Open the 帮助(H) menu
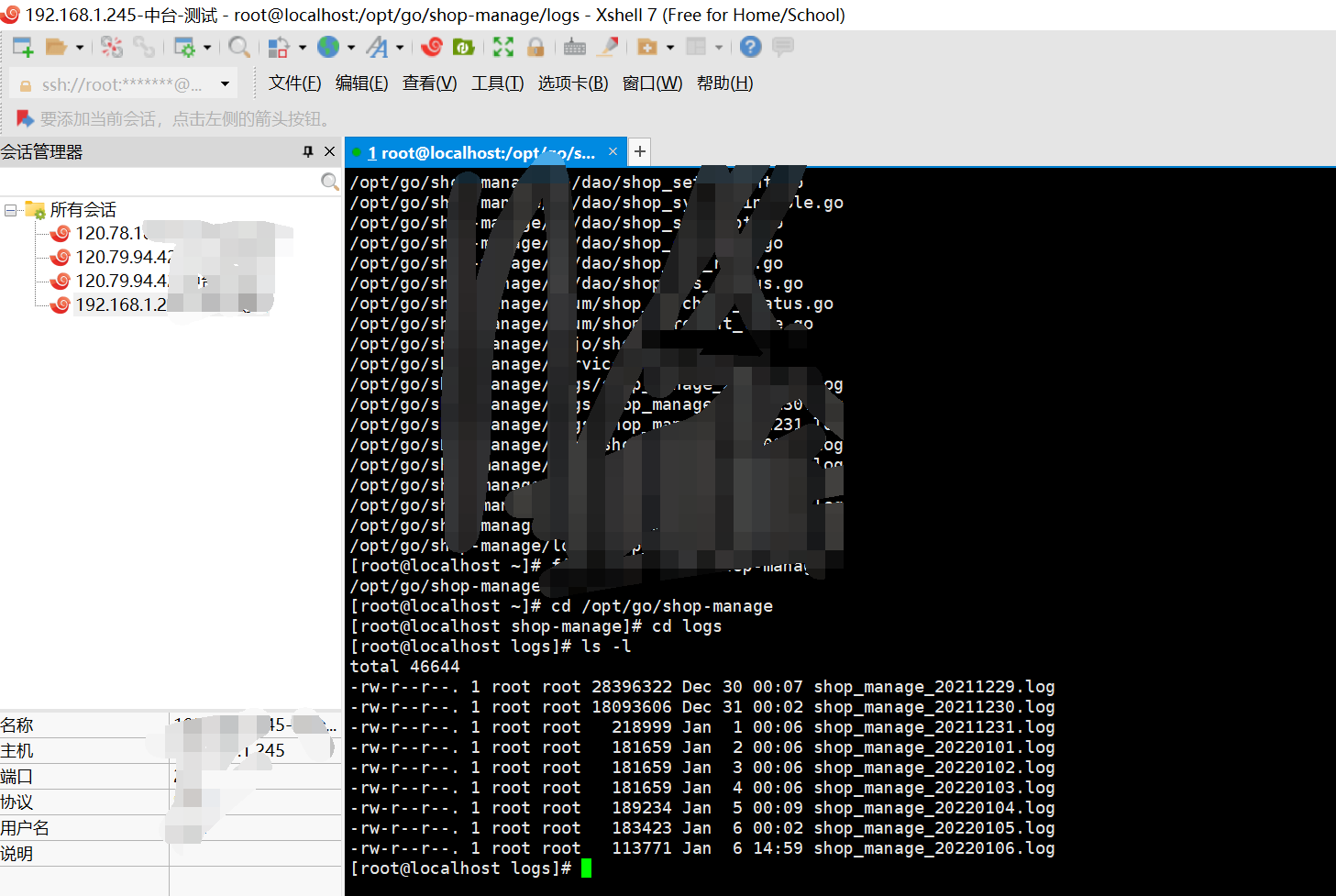 pos(724,83)
